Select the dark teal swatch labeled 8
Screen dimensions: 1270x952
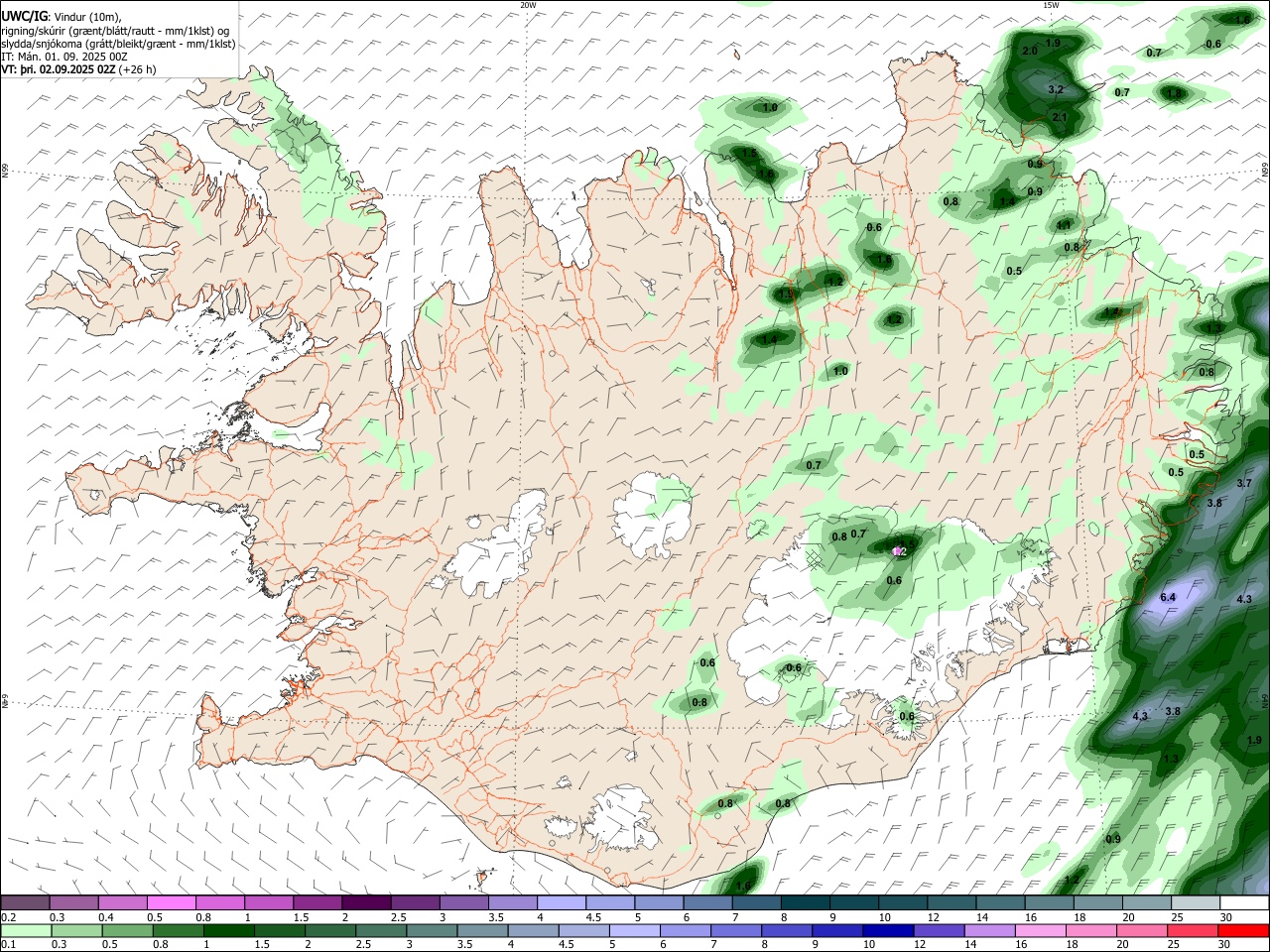pyautogui.click(x=806, y=902)
